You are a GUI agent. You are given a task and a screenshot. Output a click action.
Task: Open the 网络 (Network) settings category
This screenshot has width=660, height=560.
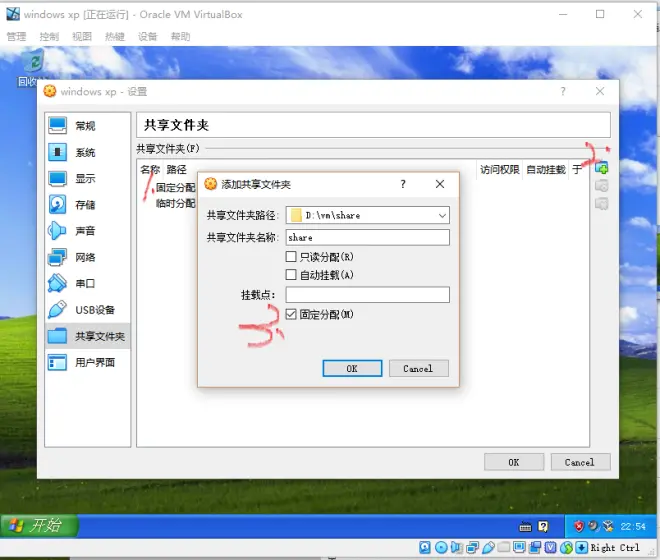87,257
